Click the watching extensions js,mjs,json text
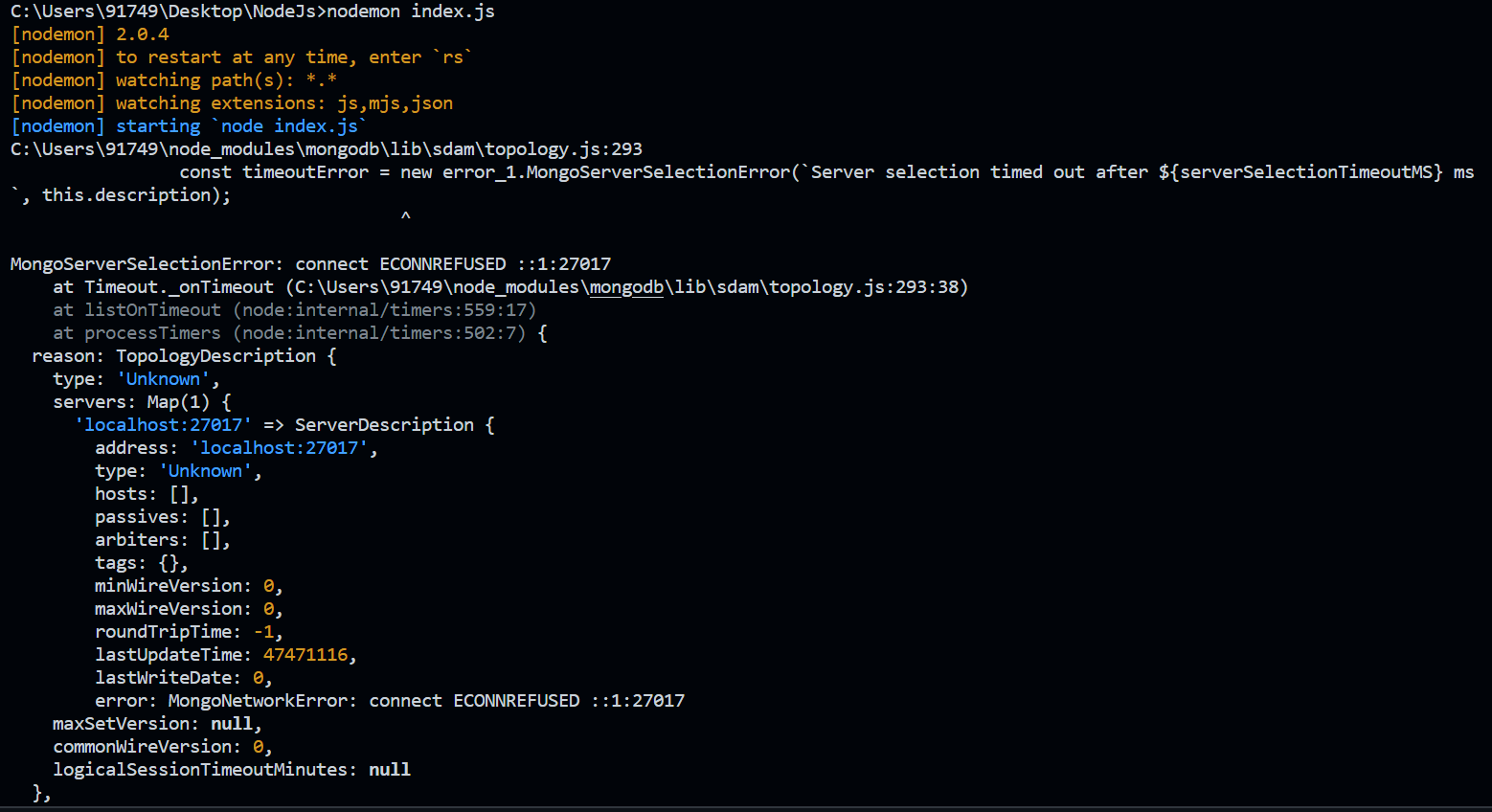The height and width of the screenshot is (812, 1492). click(x=395, y=103)
